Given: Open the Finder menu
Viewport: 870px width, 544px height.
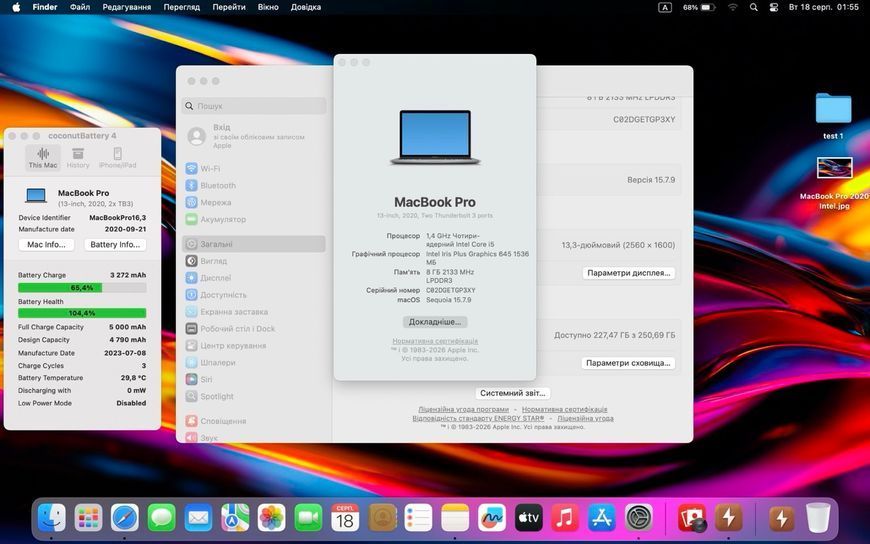Looking at the screenshot, I should tap(45, 7).
